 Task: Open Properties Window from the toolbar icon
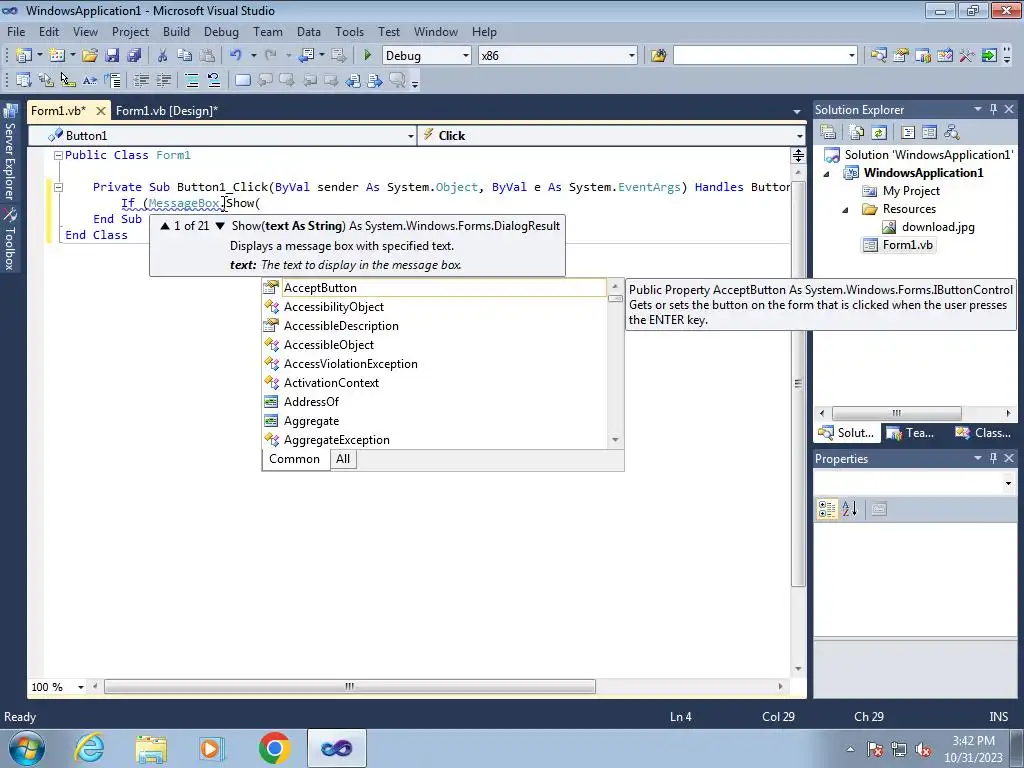pos(901,56)
